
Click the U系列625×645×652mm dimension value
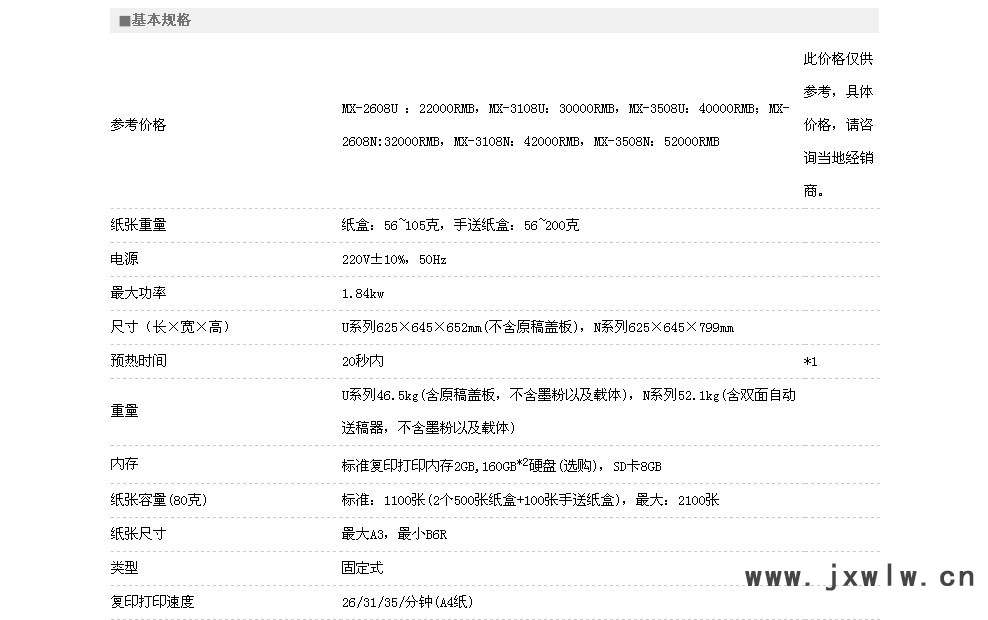[x=537, y=327]
